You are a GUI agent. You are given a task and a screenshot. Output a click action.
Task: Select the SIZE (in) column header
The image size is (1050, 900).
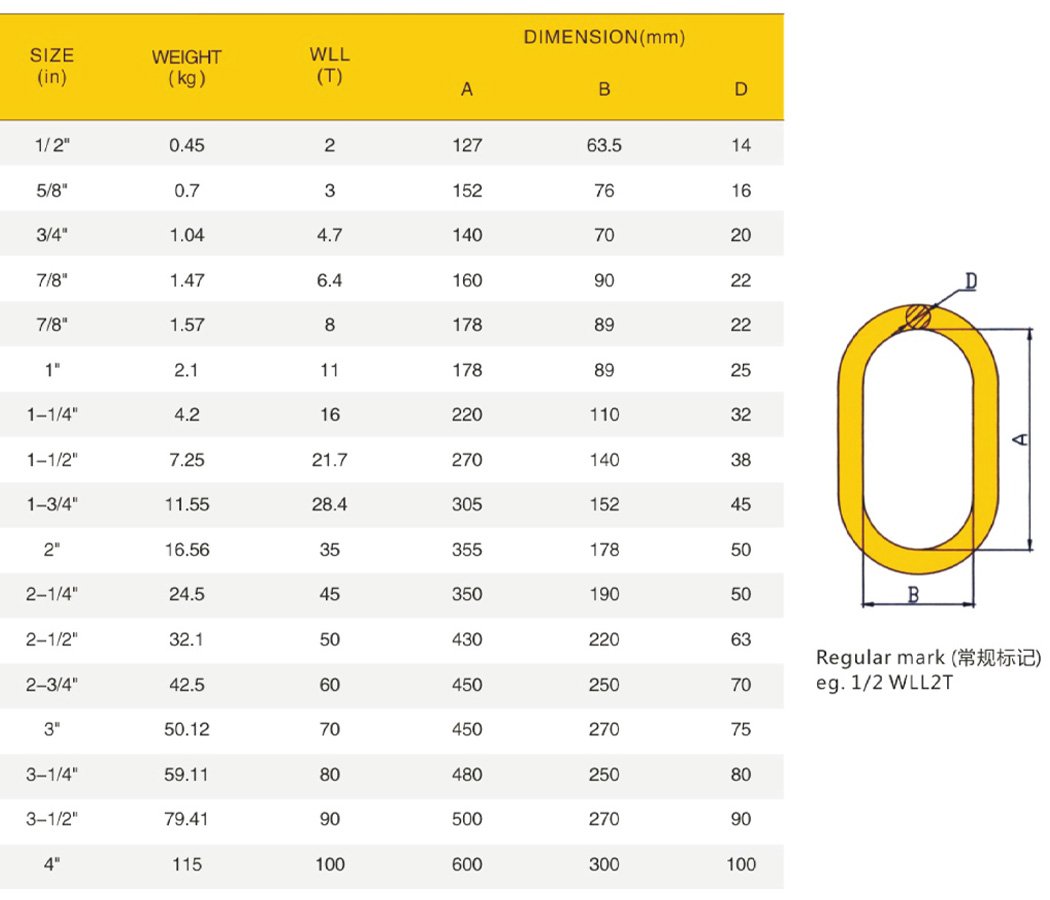pyautogui.click(x=52, y=66)
